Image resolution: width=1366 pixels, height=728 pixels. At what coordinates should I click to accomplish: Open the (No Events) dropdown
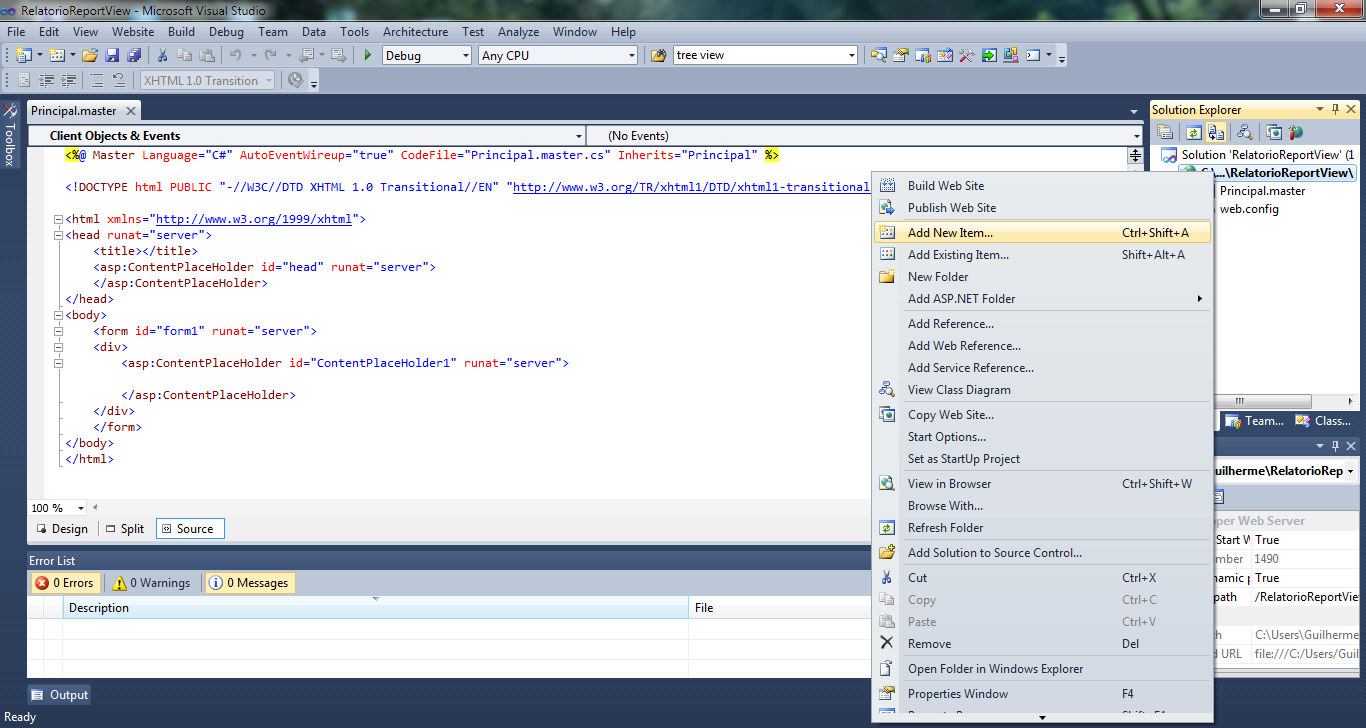(865, 136)
